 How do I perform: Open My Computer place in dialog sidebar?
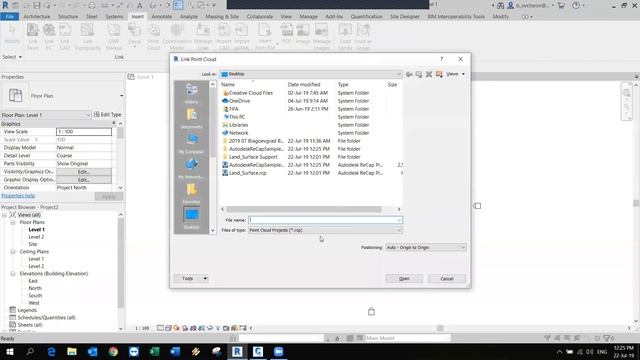tap(191, 143)
